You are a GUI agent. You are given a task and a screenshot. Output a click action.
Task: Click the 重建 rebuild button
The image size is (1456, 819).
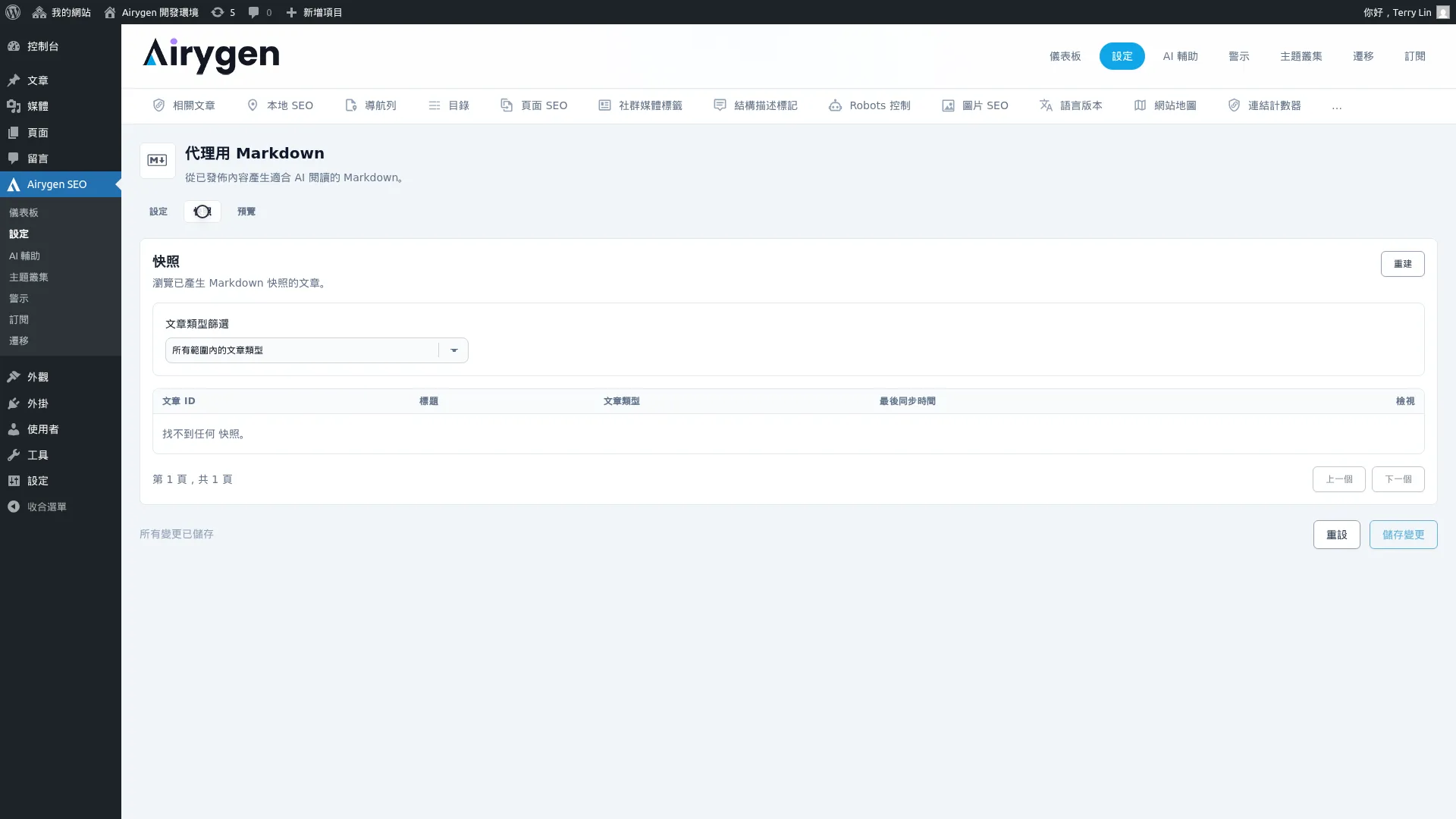click(x=1403, y=264)
